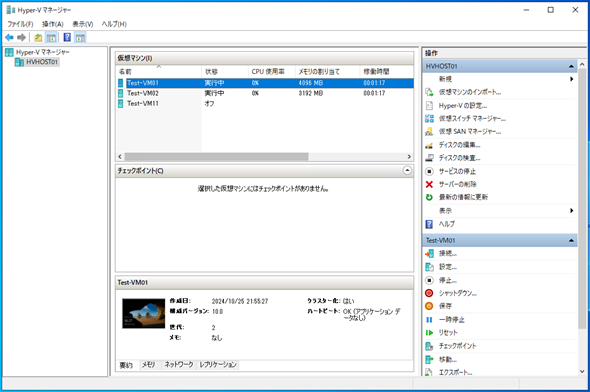Click the Forward arrow toolbar icon
The height and width of the screenshot is (392, 590).
pyautogui.click(x=21, y=37)
